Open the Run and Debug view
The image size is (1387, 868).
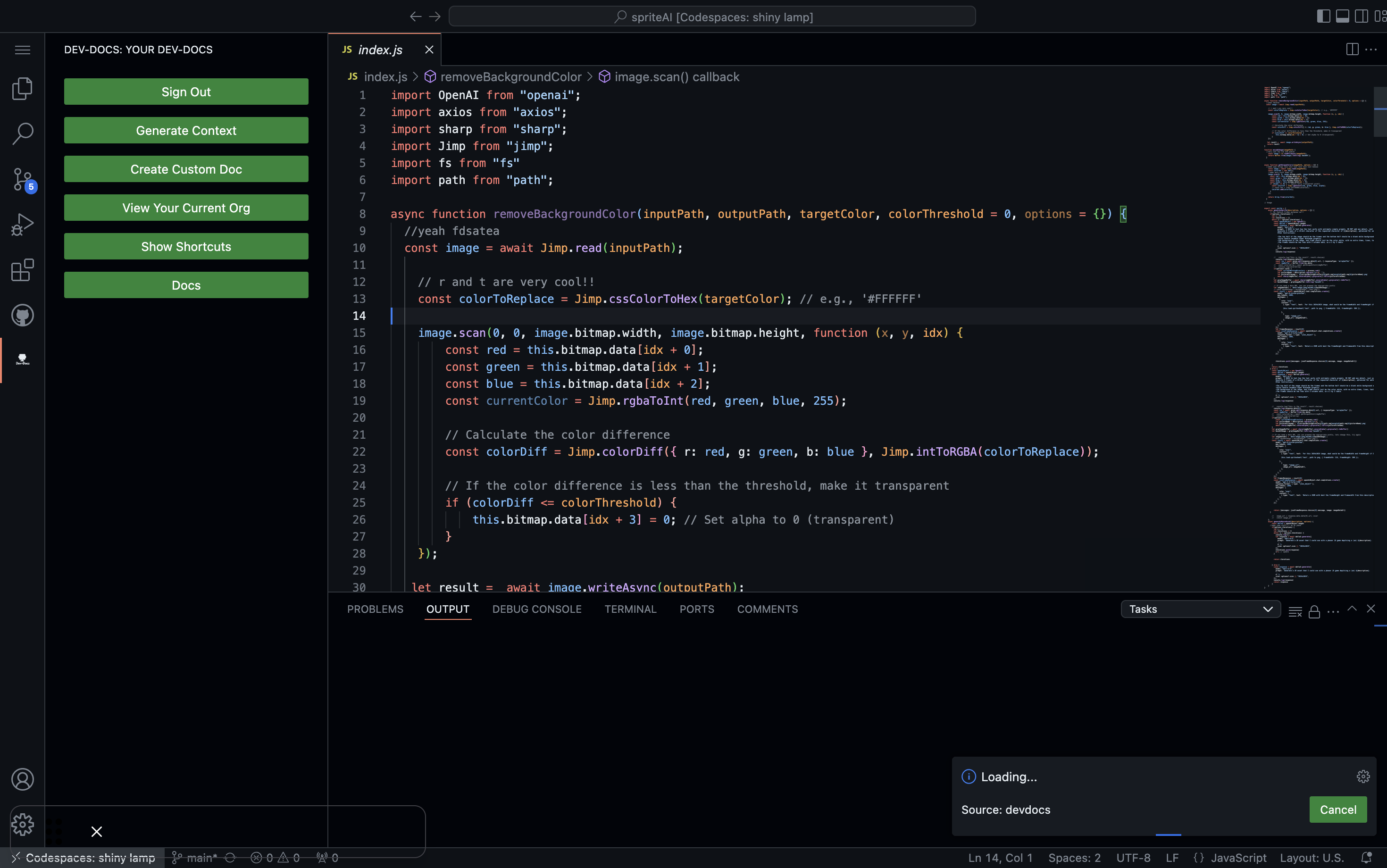point(22,225)
